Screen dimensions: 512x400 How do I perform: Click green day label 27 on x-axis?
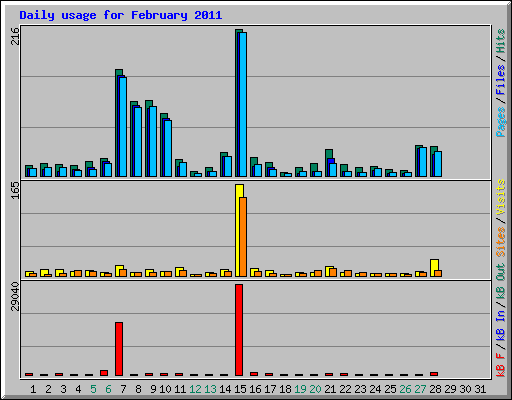(420, 389)
